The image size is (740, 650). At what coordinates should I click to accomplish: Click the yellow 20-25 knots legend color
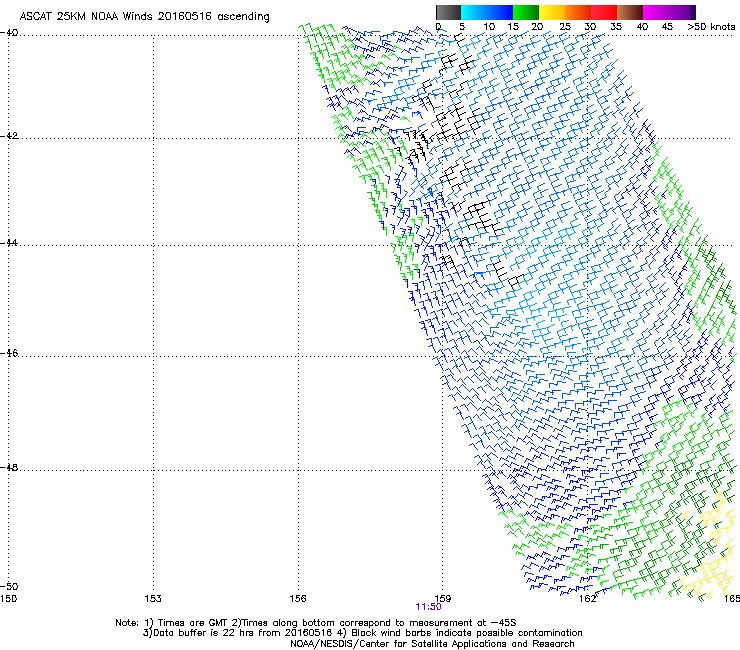[552, 12]
